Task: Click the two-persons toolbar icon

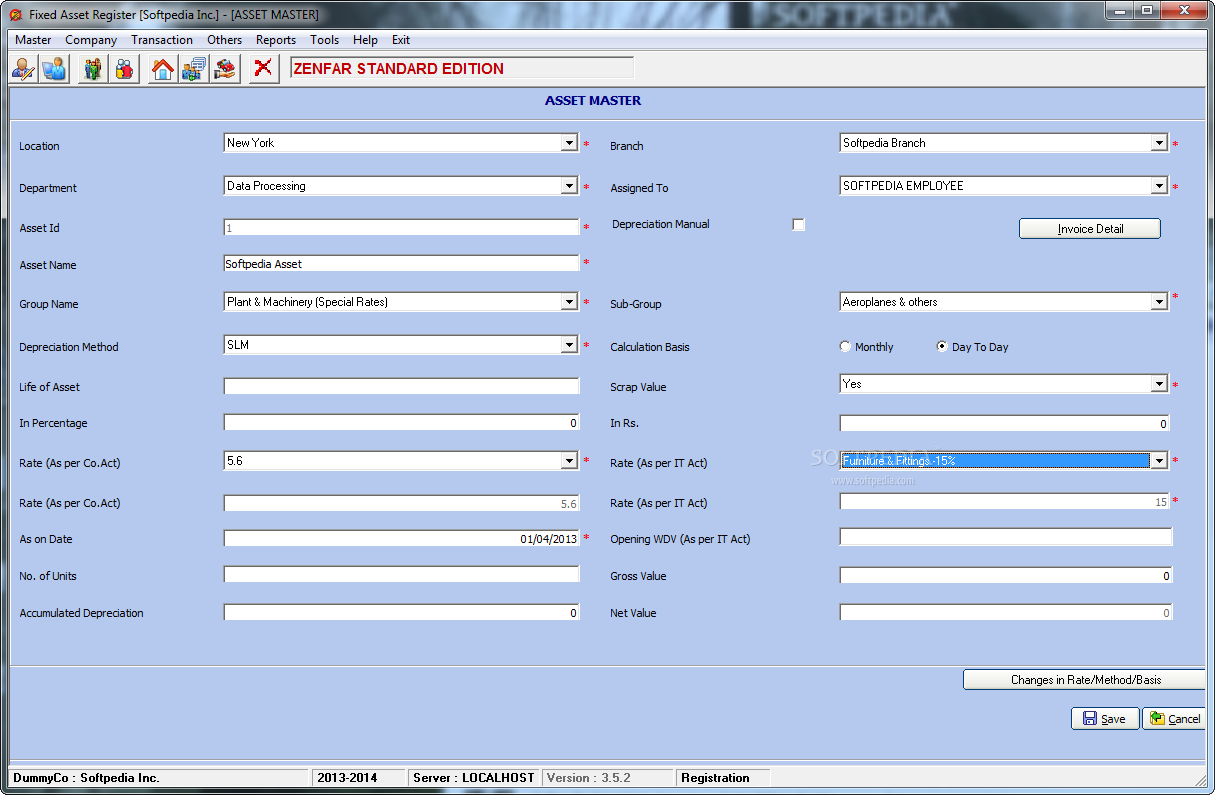Action: click(124, 69)
